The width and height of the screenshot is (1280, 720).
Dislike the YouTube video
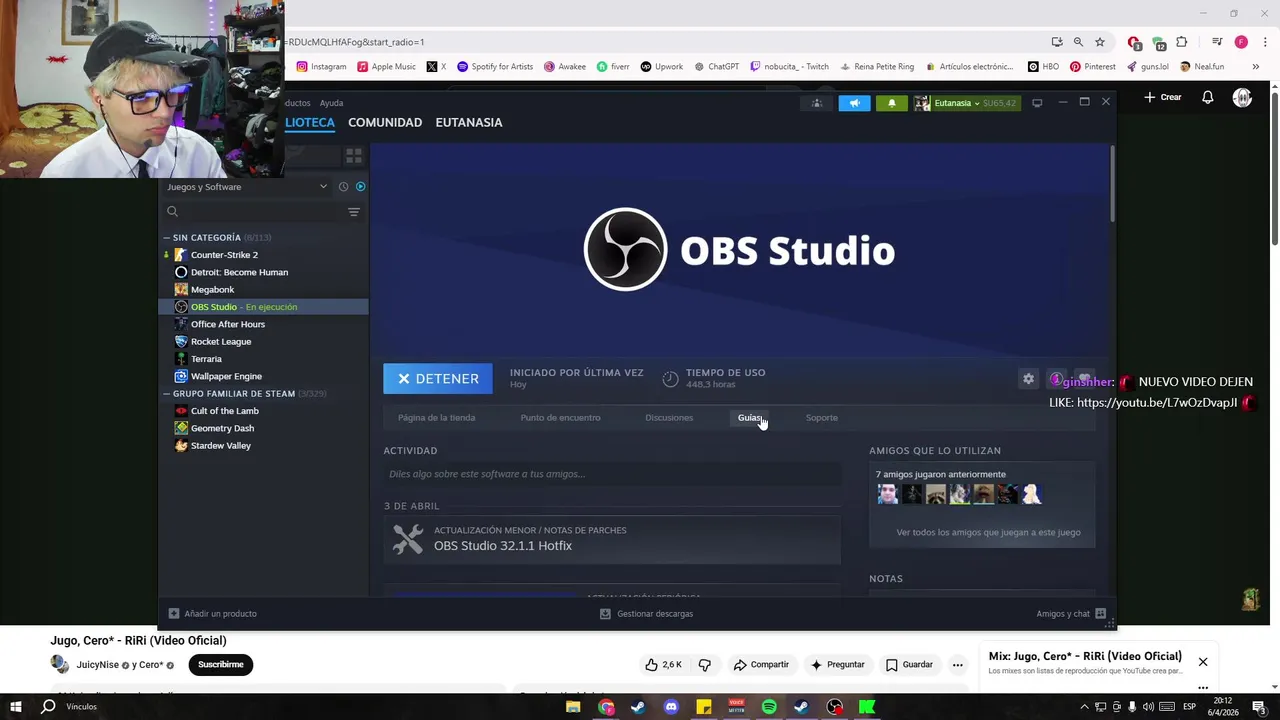704,665
